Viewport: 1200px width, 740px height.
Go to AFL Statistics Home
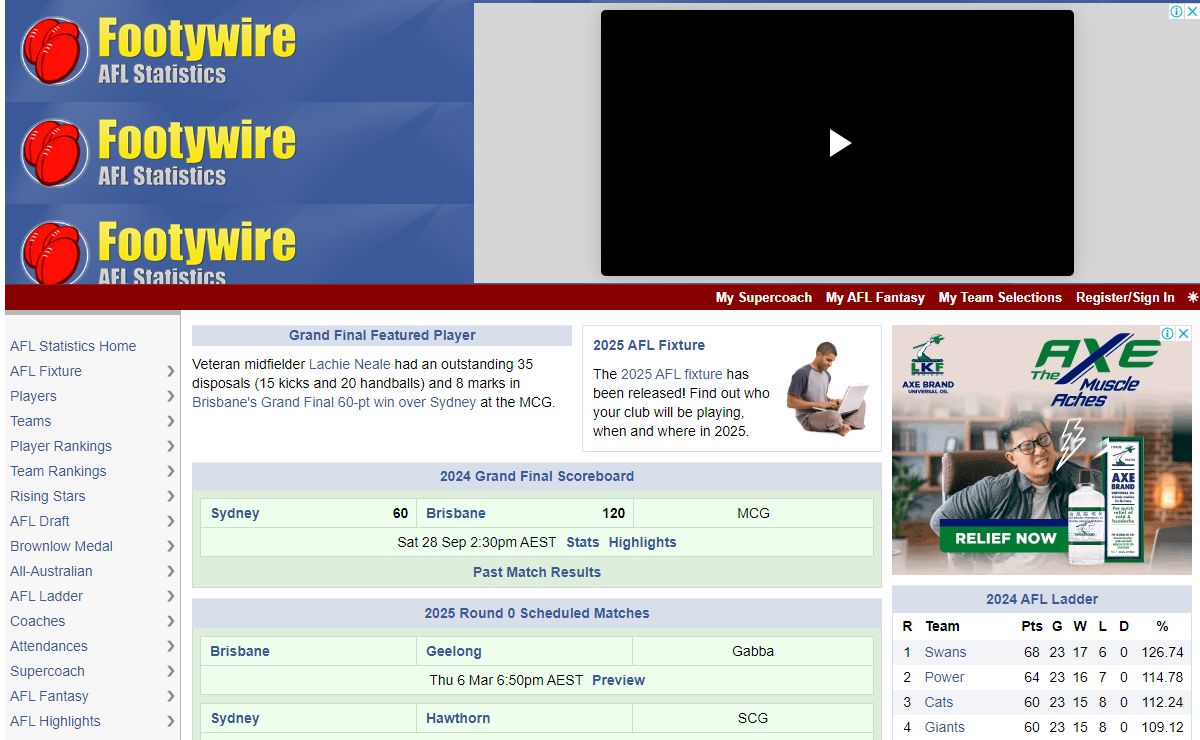pyautogui.click(x=73, y=346)
